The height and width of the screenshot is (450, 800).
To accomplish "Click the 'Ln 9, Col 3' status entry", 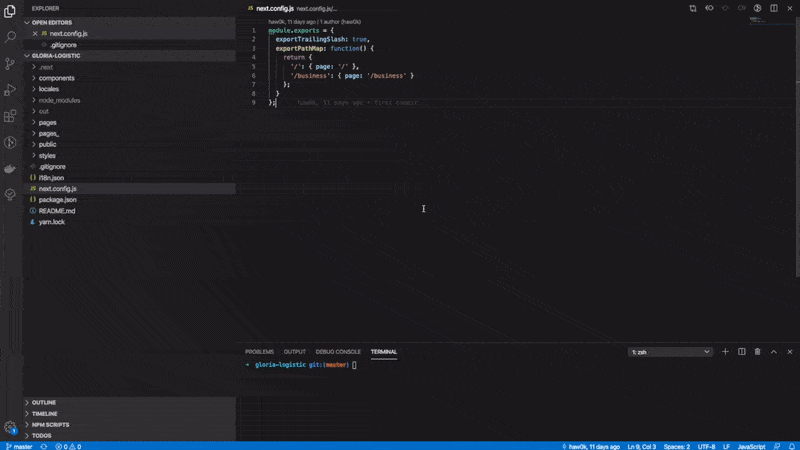I will click(x=642, y=446).
